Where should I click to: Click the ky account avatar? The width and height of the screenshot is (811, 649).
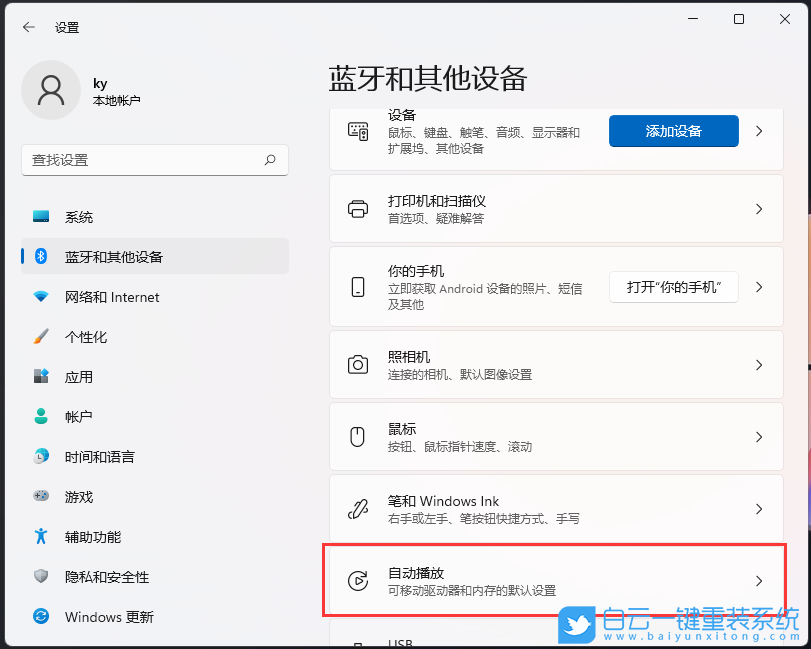pyautogui.click(x=51, y=90)
